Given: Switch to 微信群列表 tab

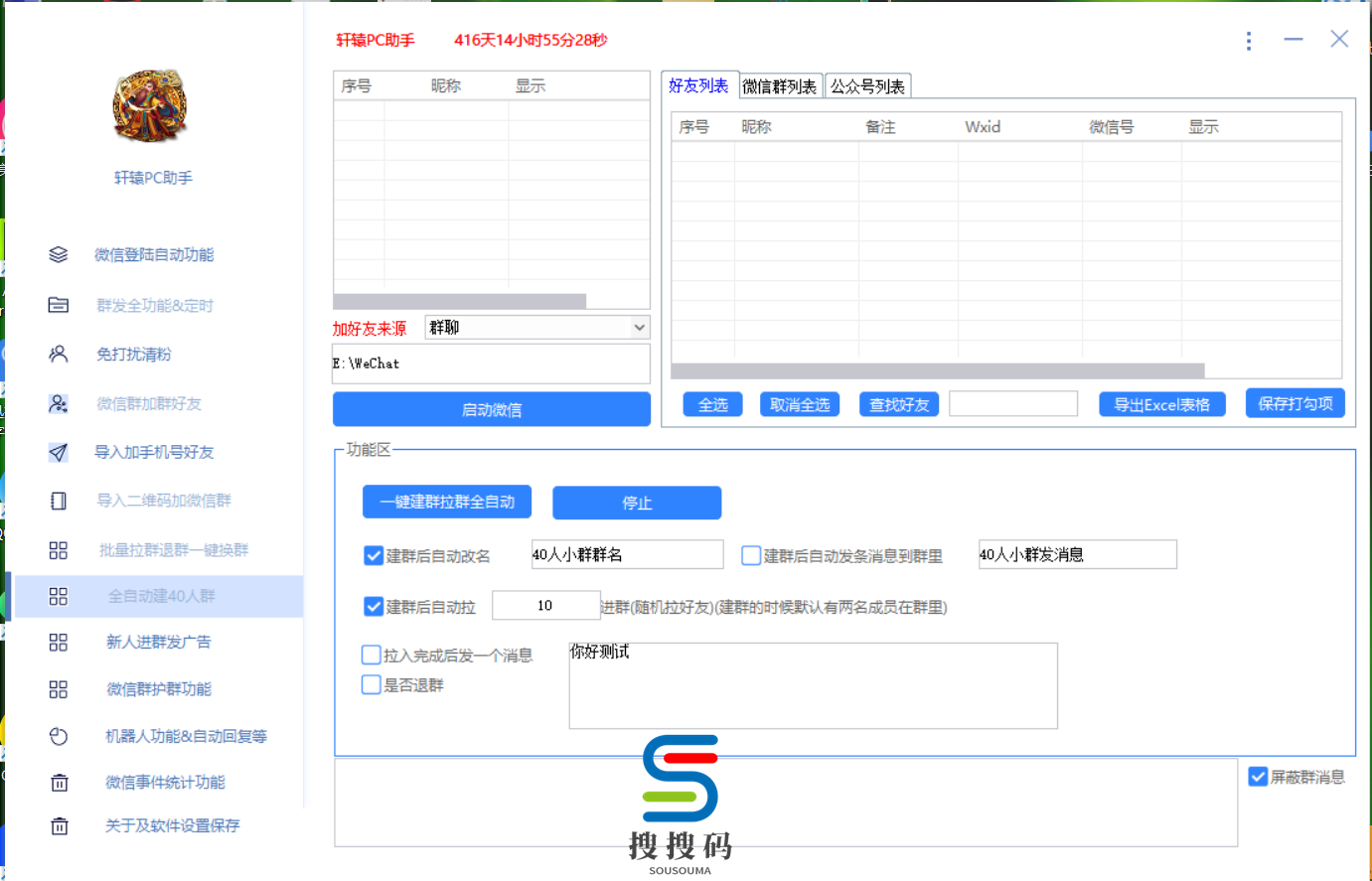Looking at the screenshot, I should [780, 86].
